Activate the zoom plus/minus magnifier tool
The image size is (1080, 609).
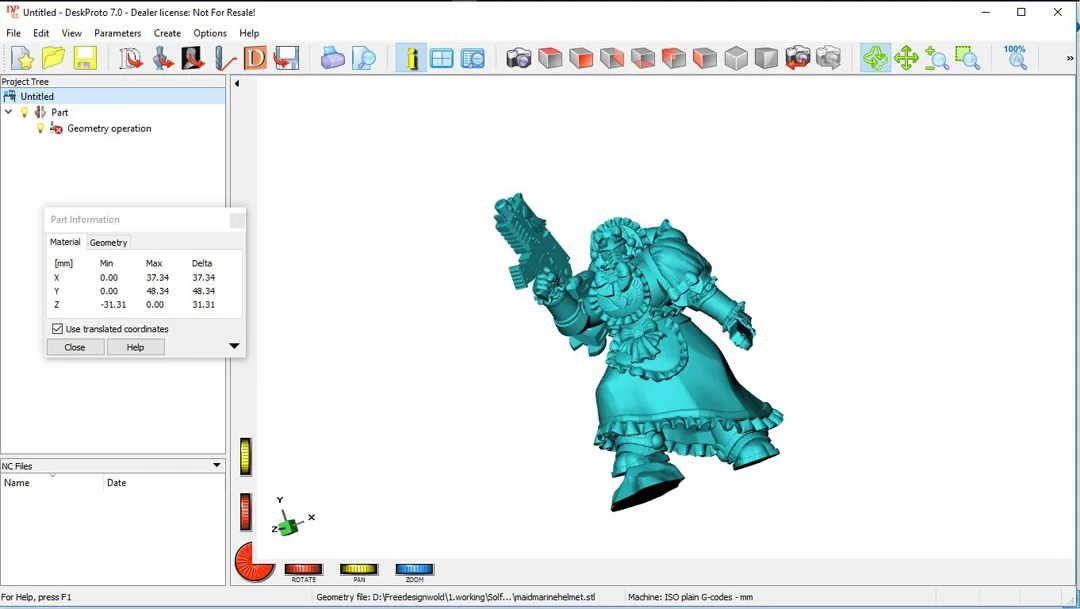point(937,59)
